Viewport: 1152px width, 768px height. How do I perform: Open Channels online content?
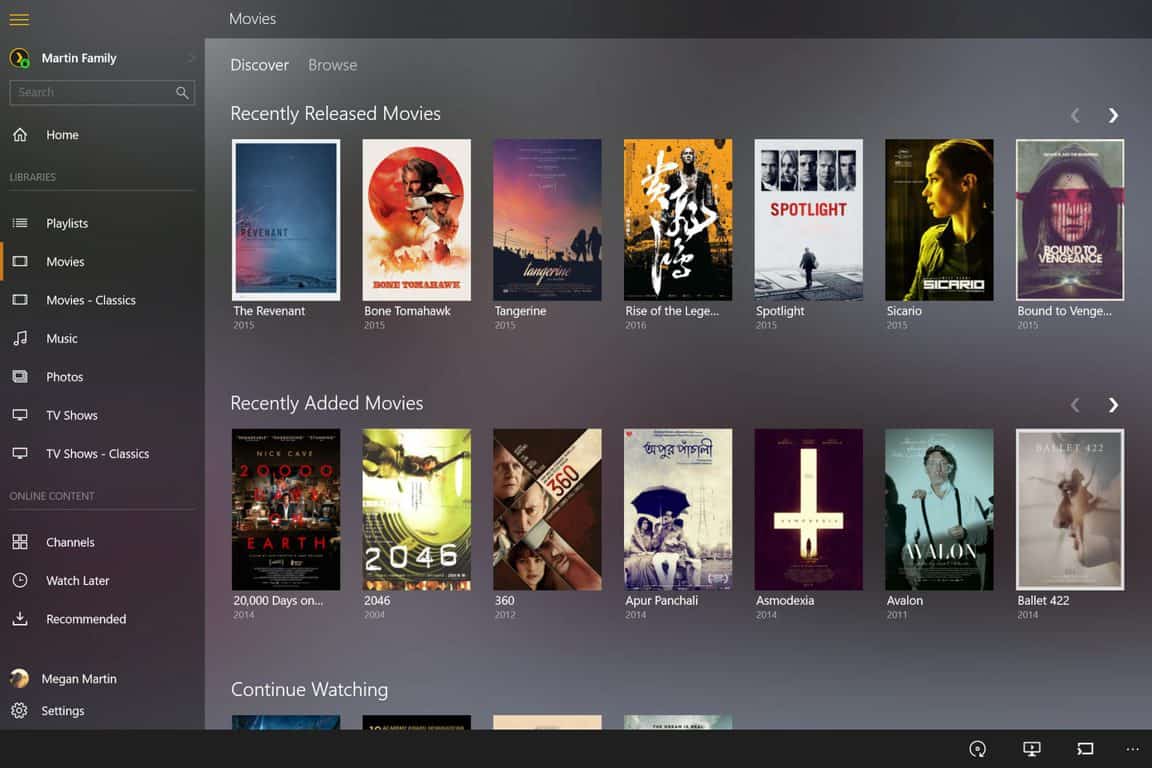pyautogui.click(x=71, y=542)
